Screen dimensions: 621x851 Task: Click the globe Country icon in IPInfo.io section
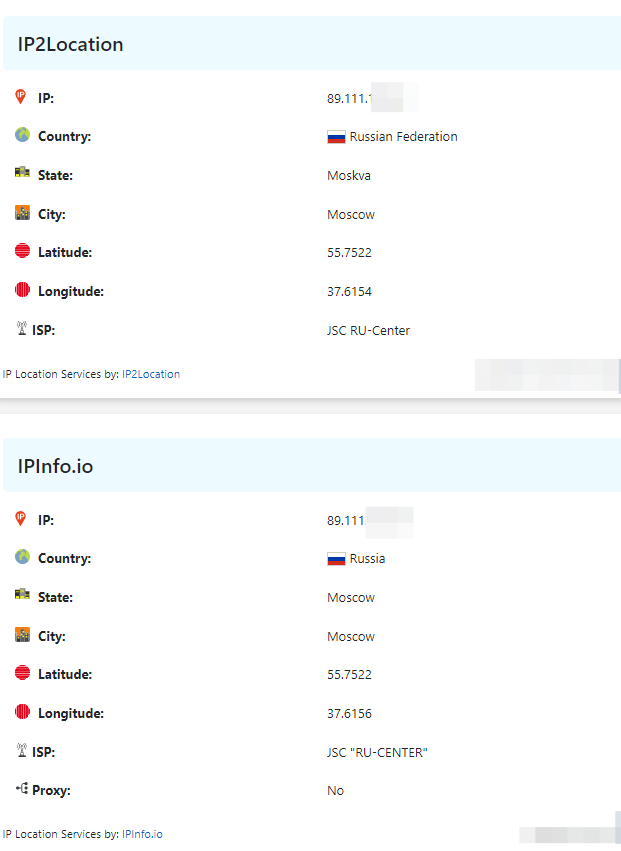point(22,556)
